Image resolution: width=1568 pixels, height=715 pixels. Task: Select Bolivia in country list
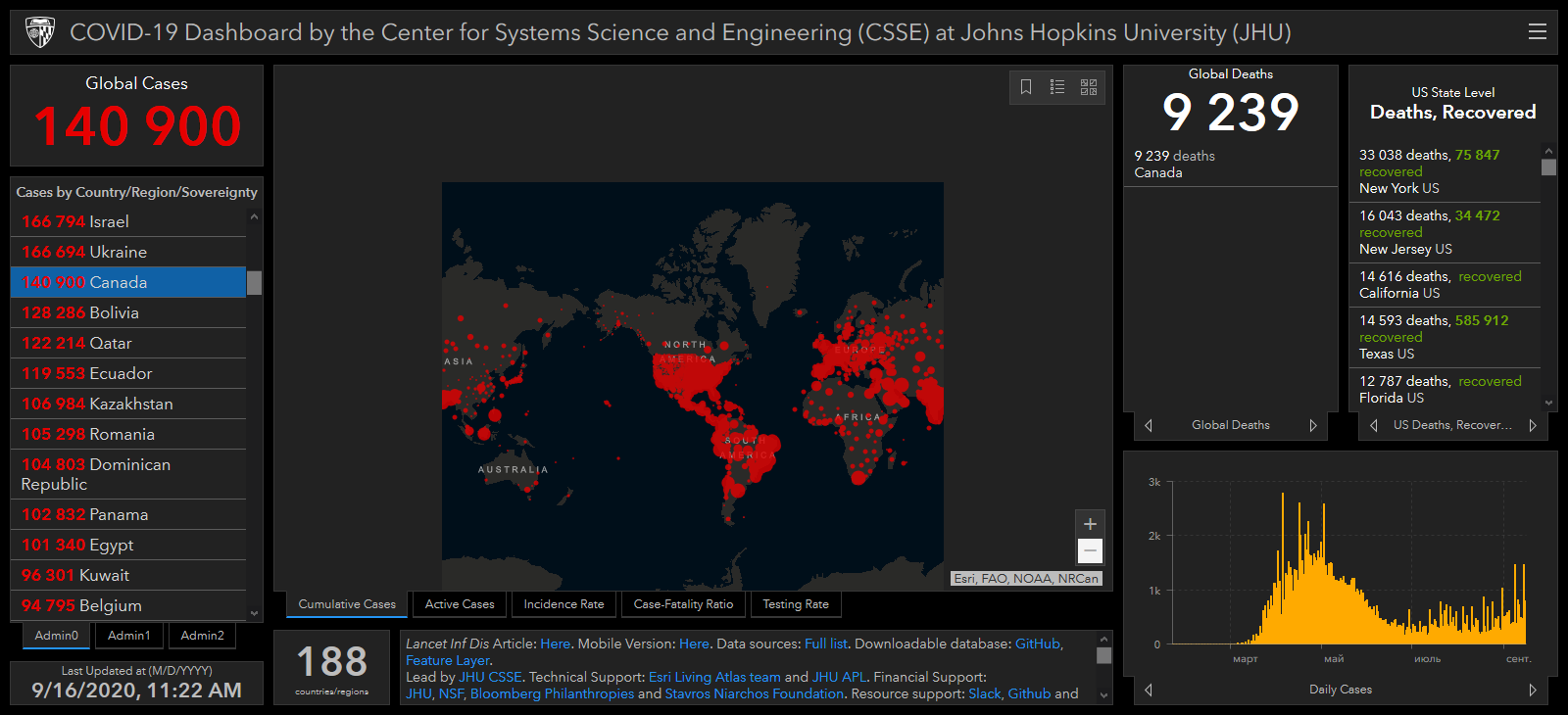pos(128,312)
